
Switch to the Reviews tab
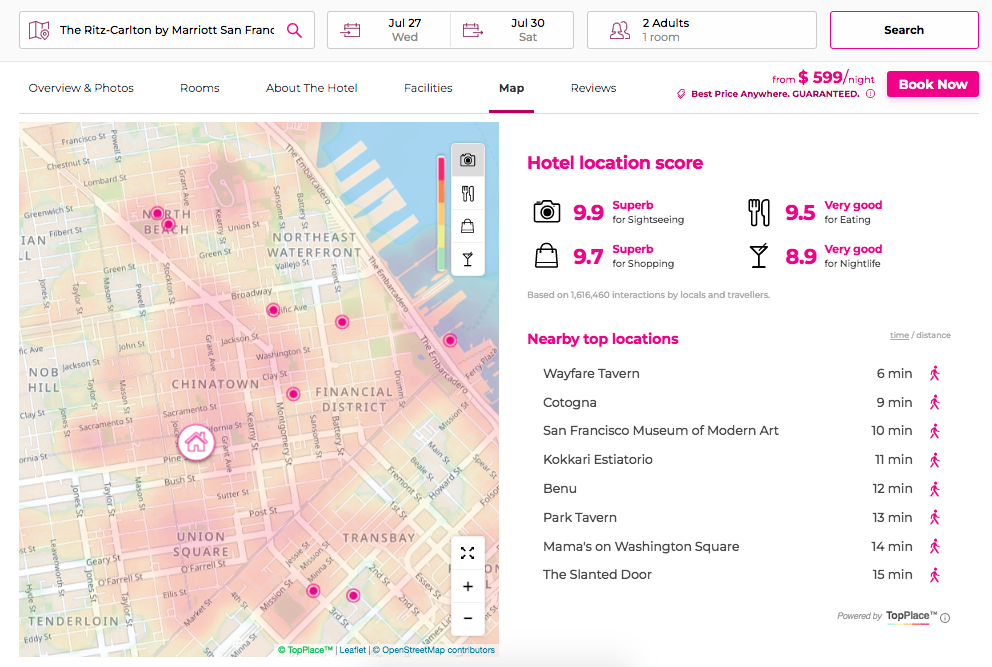tap(593, 88)
